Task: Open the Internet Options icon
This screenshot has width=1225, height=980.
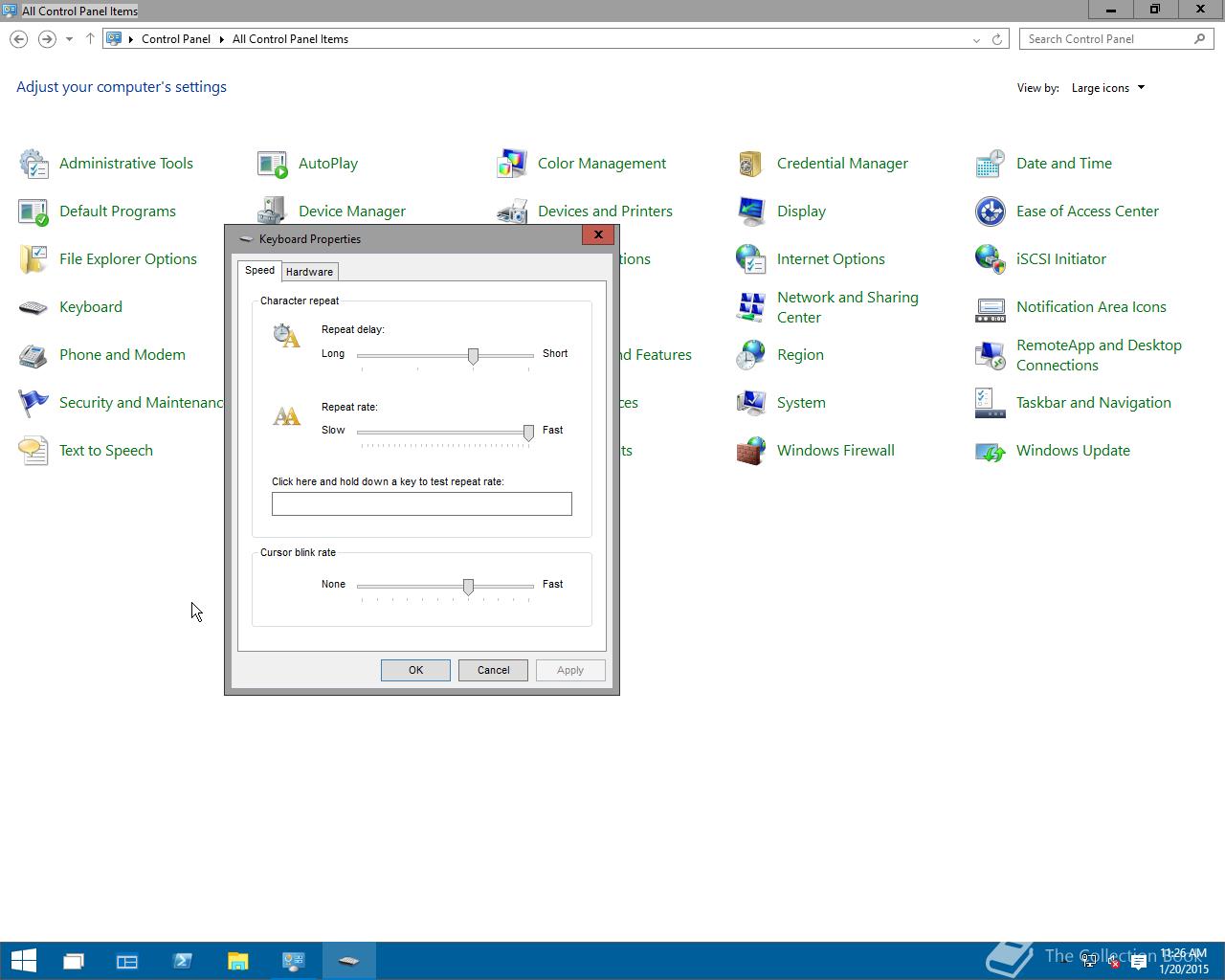Action: [x=751, y=259]
